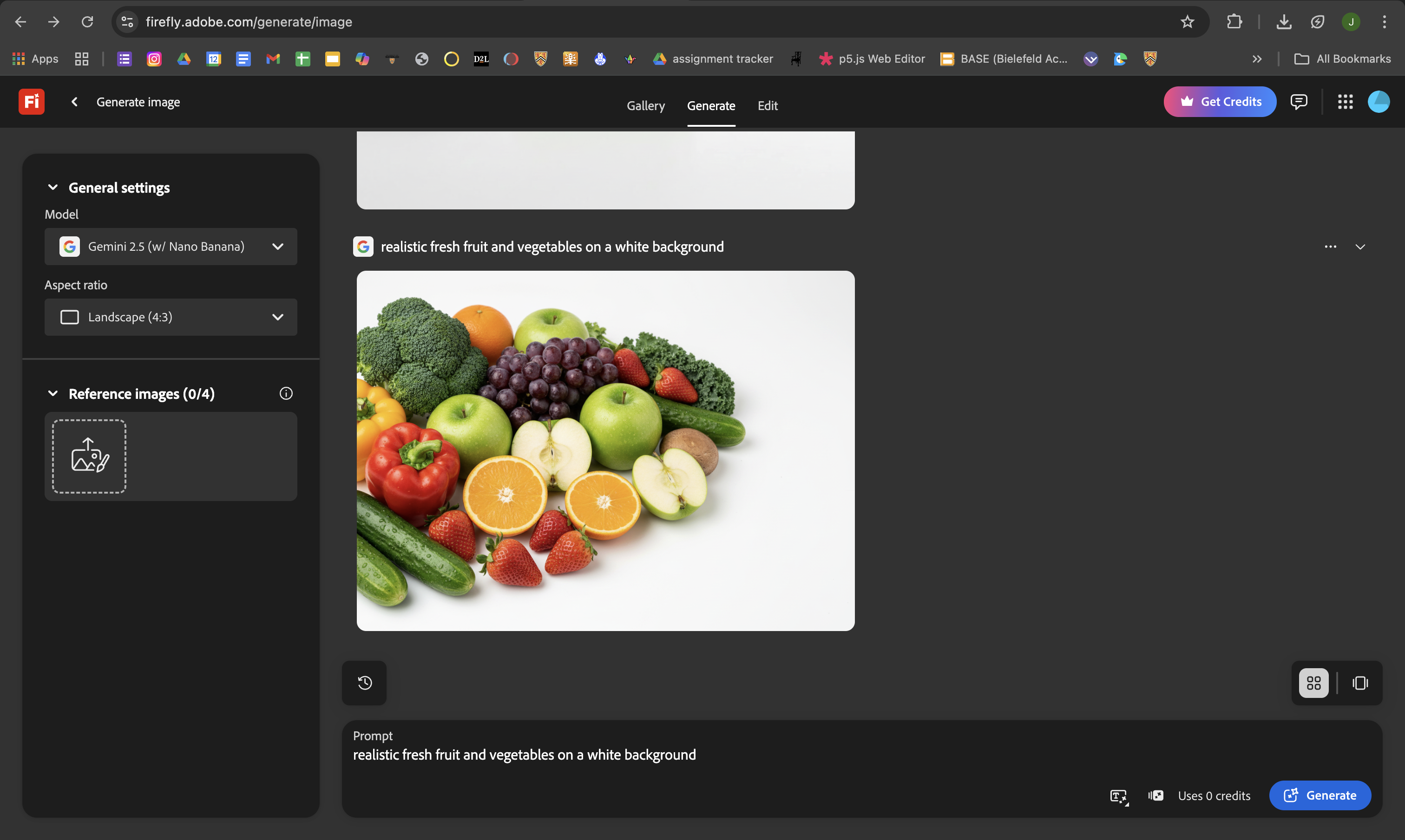Switch to single image carousel view
1405x840 pixels.
pyautogui.click(x=1359, y=683)
